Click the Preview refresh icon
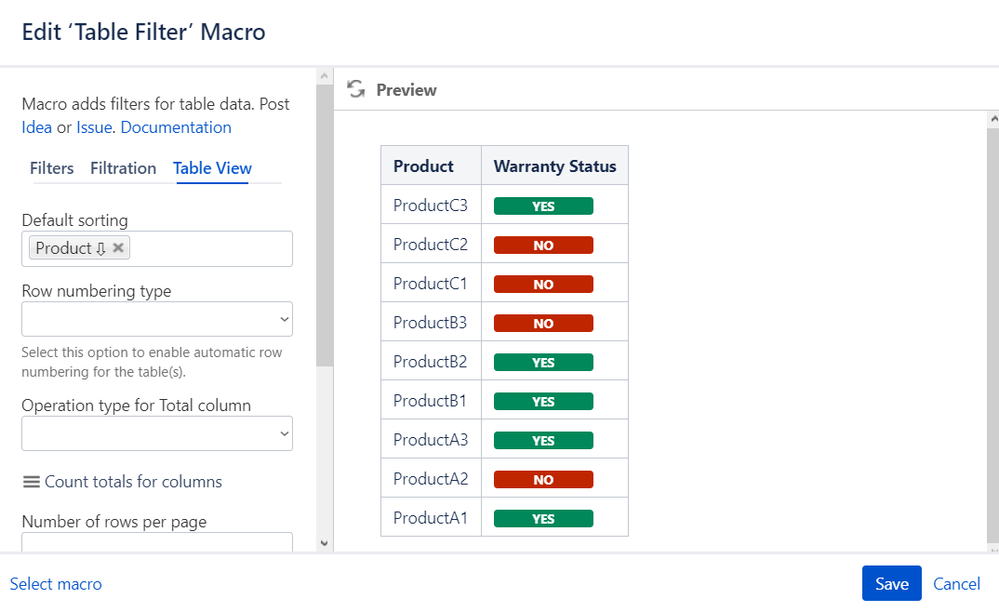Screen dimensions: 999x611 click(x=356, y=90)
